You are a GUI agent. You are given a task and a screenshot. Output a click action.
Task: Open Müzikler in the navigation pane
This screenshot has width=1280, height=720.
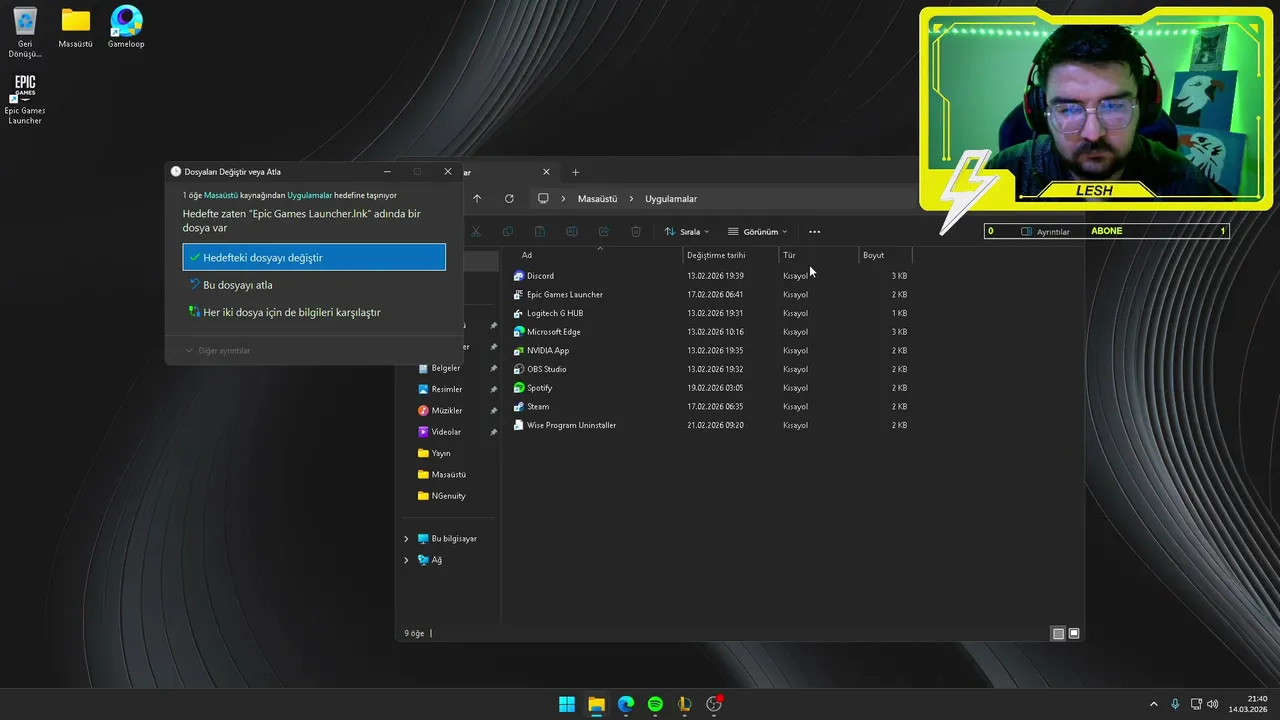click(447, 411)
